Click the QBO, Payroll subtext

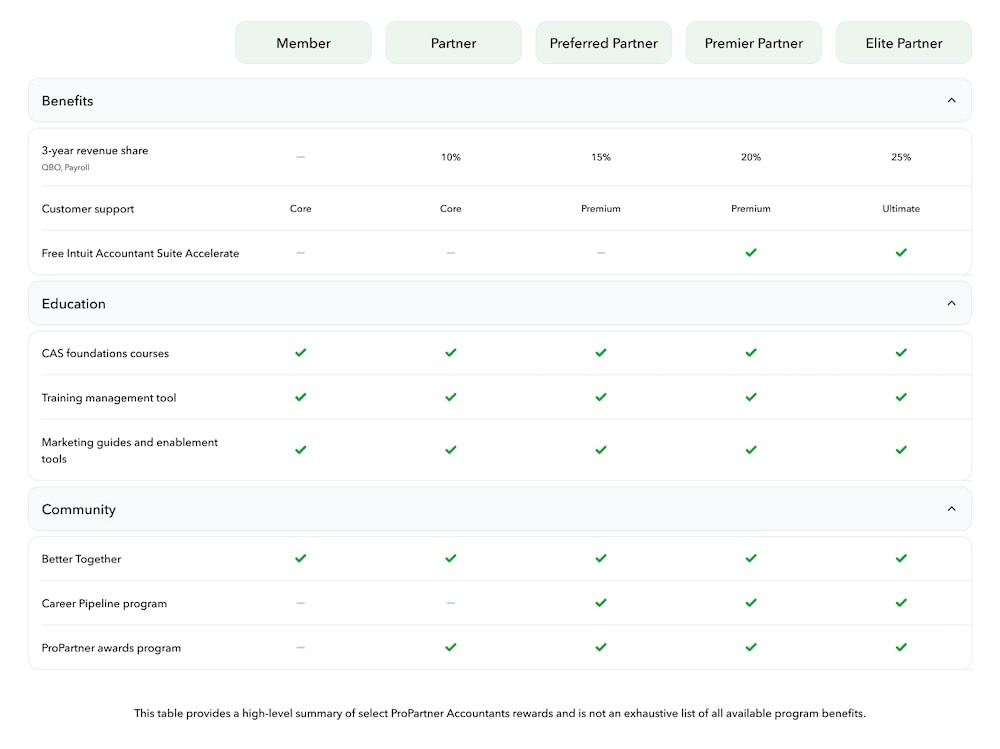(66, 168)
